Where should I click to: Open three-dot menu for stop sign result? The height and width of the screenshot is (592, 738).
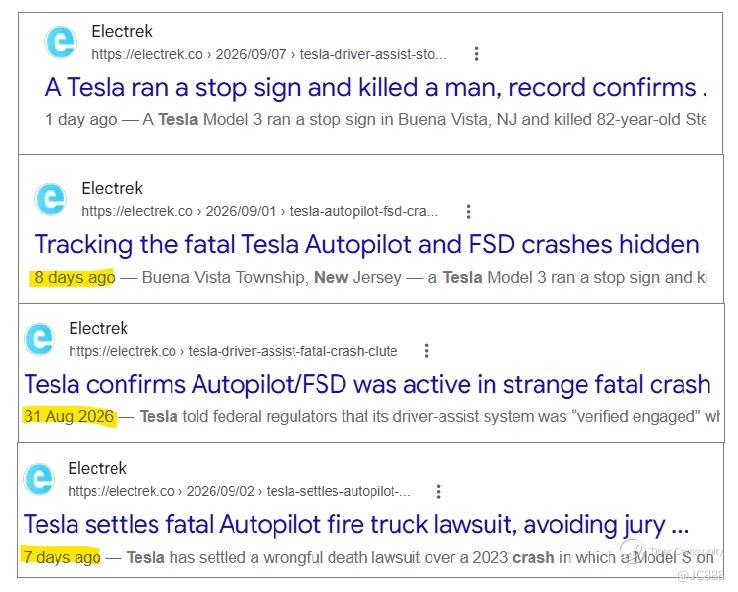pyautogui.click(x=476, y=54)
